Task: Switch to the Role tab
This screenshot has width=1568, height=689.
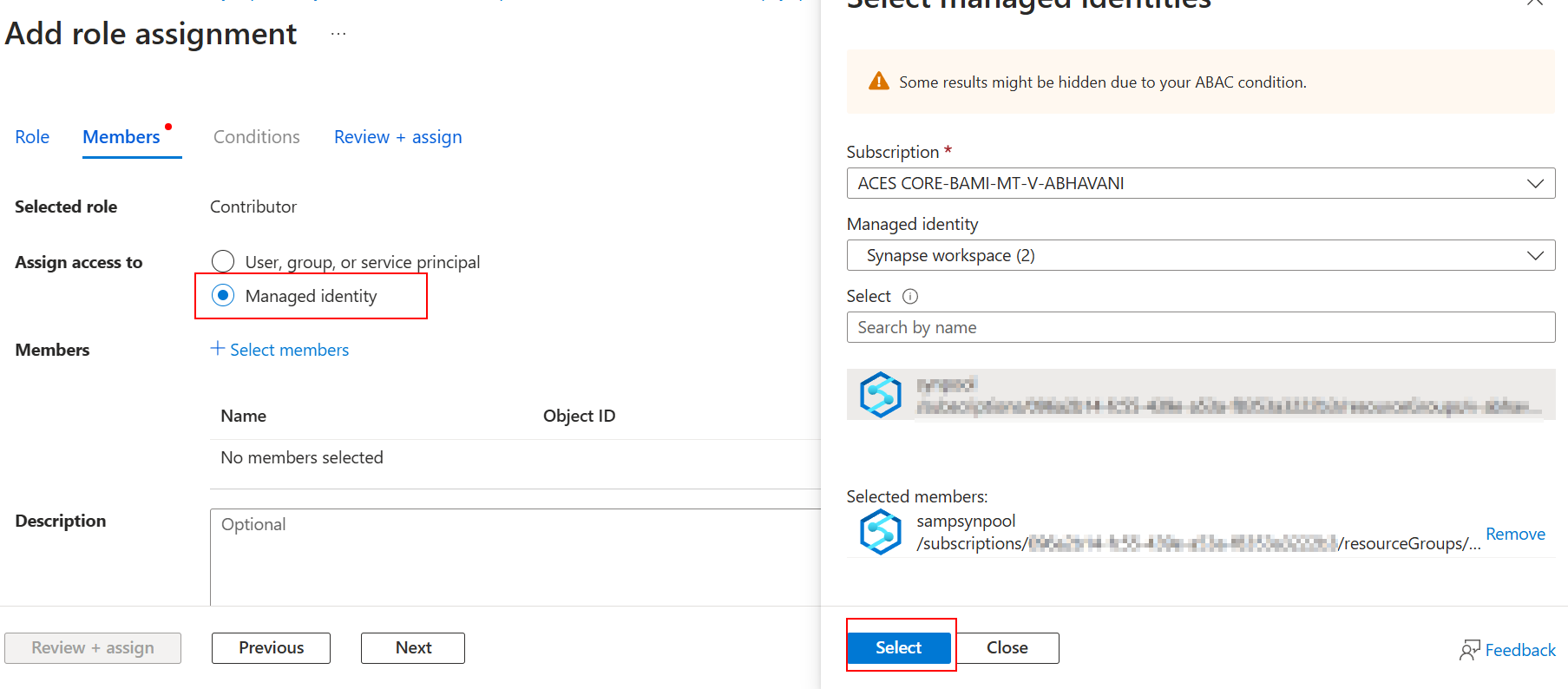Action: pyautogui.click(x=32, y=137)
